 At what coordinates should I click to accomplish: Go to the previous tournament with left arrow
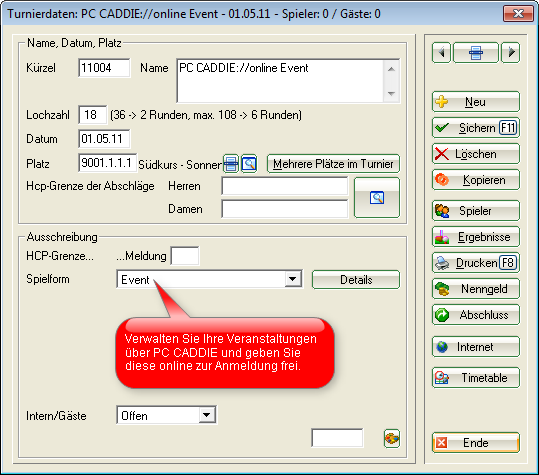pos(441,53)
